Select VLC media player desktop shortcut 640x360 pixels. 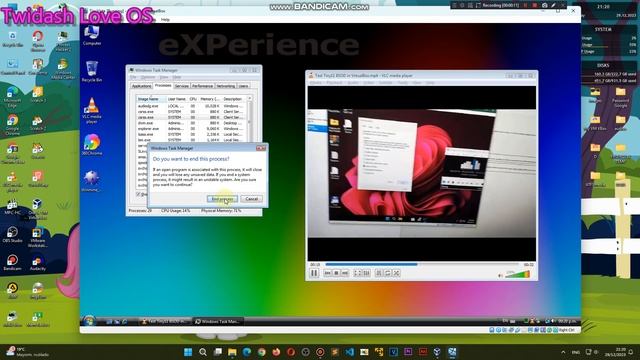pyautogui.click(x=91, y=110)
